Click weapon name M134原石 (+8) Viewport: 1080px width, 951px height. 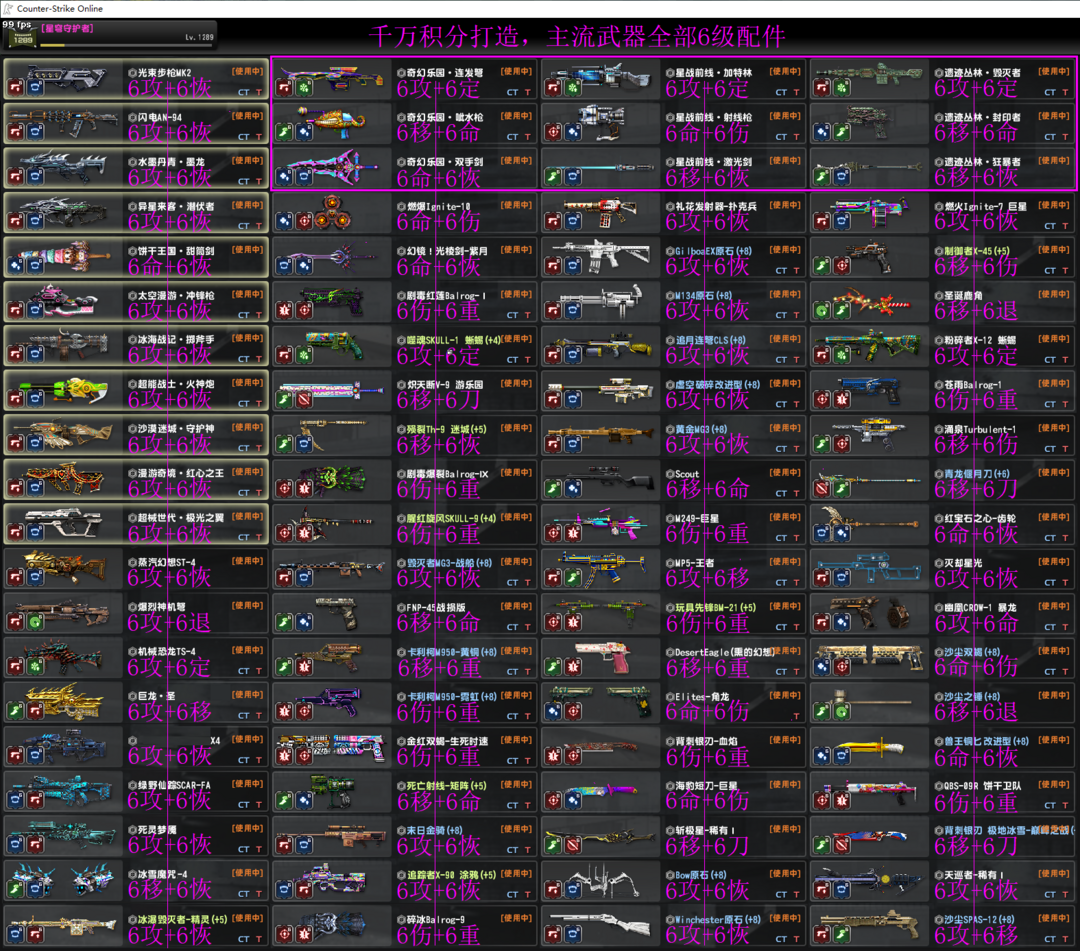pyautogui.click(x=703, y=295)
